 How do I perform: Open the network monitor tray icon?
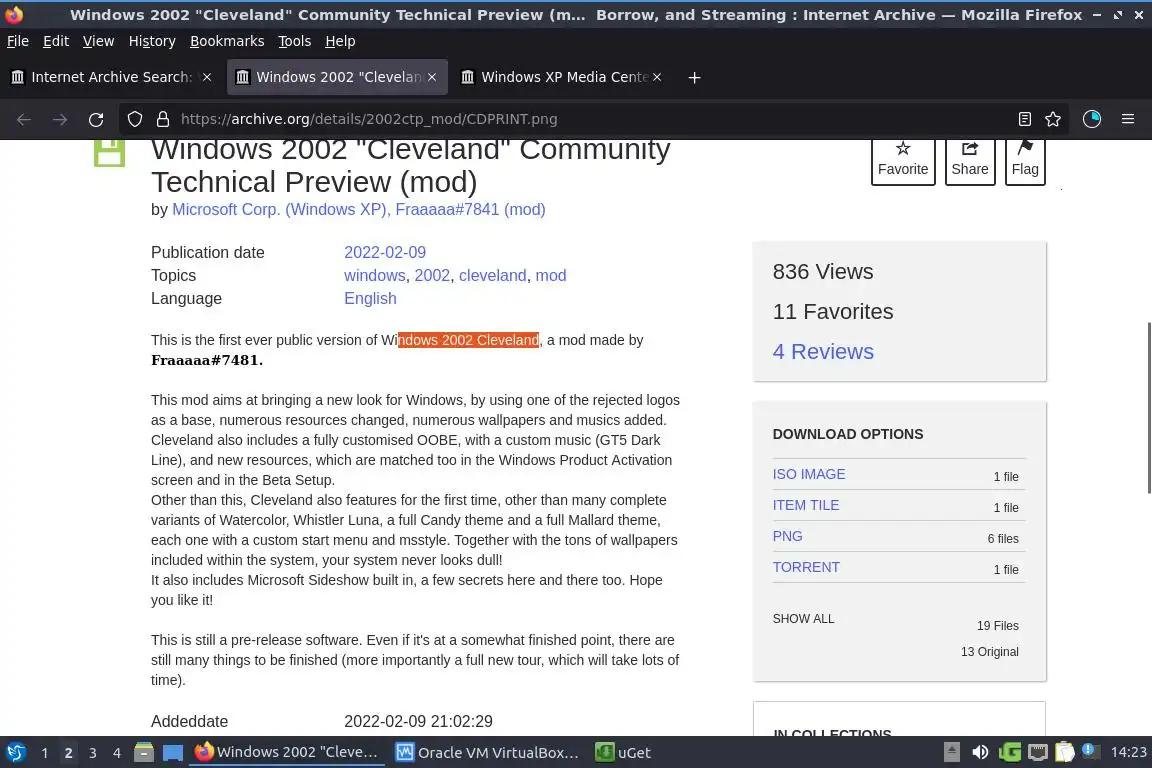pos(1037,753)
